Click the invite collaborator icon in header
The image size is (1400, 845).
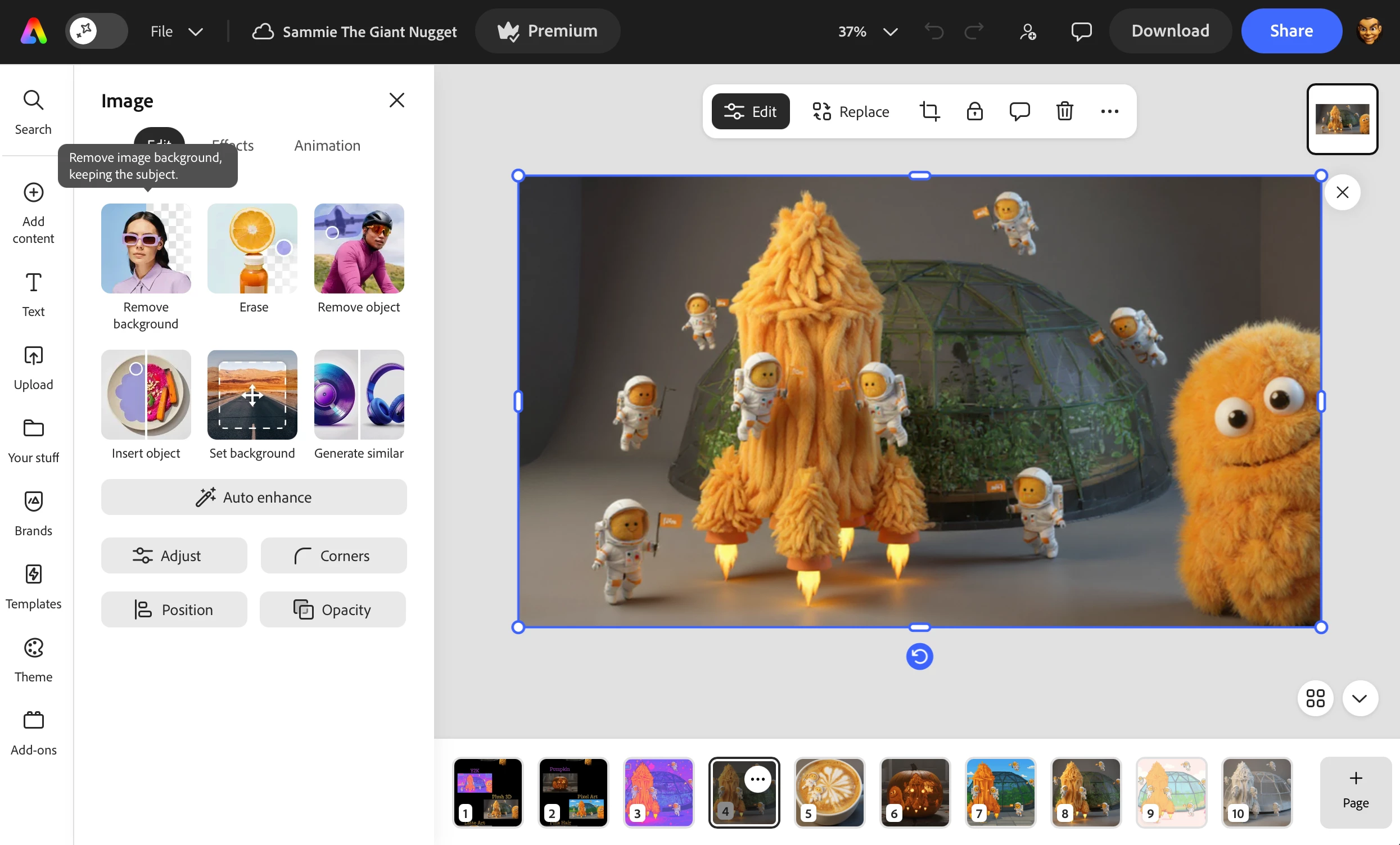pyautogui.click(x=1027, y=31)
